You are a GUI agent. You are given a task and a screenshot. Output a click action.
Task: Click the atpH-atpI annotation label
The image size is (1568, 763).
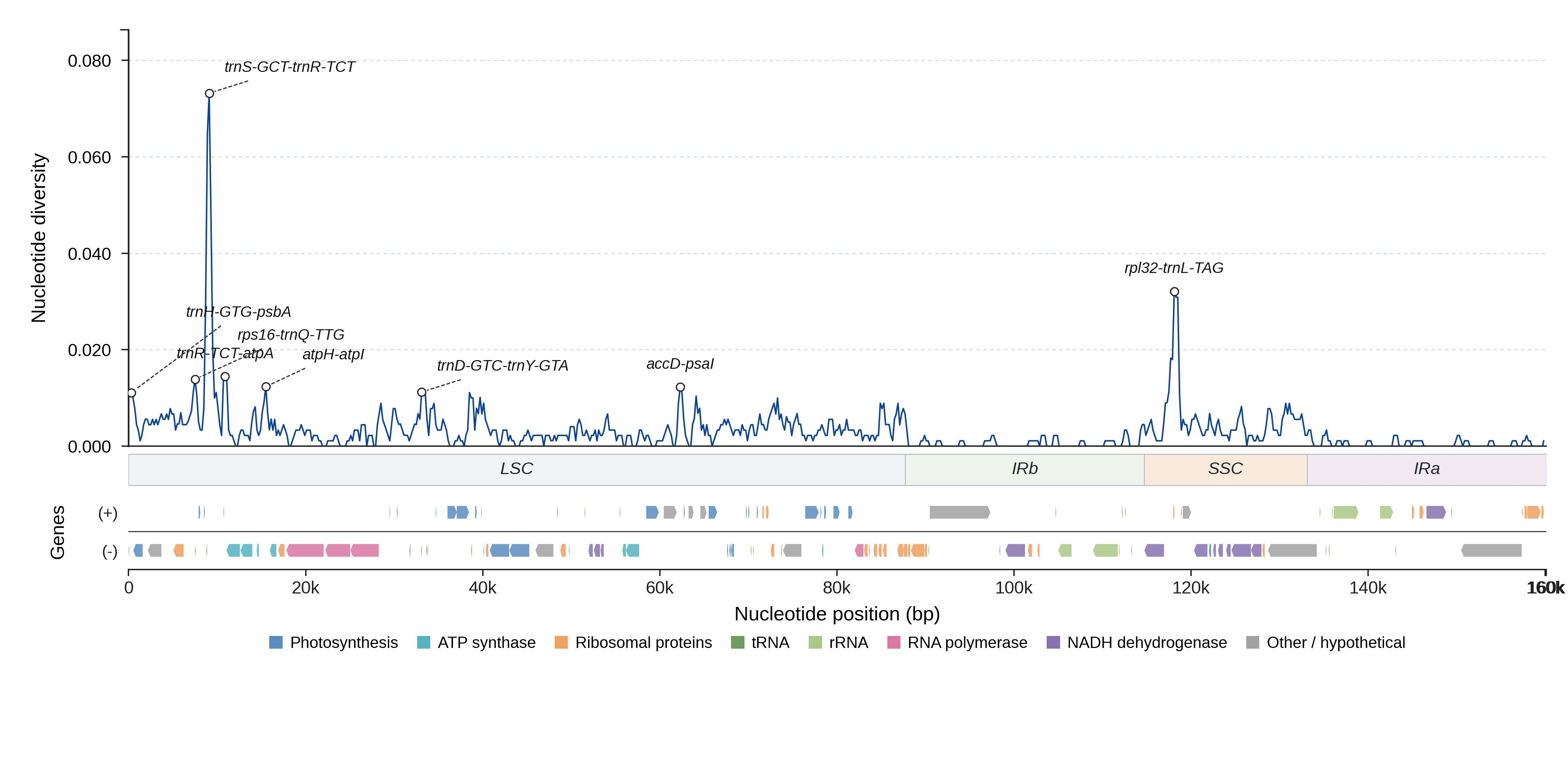[333, 354]
